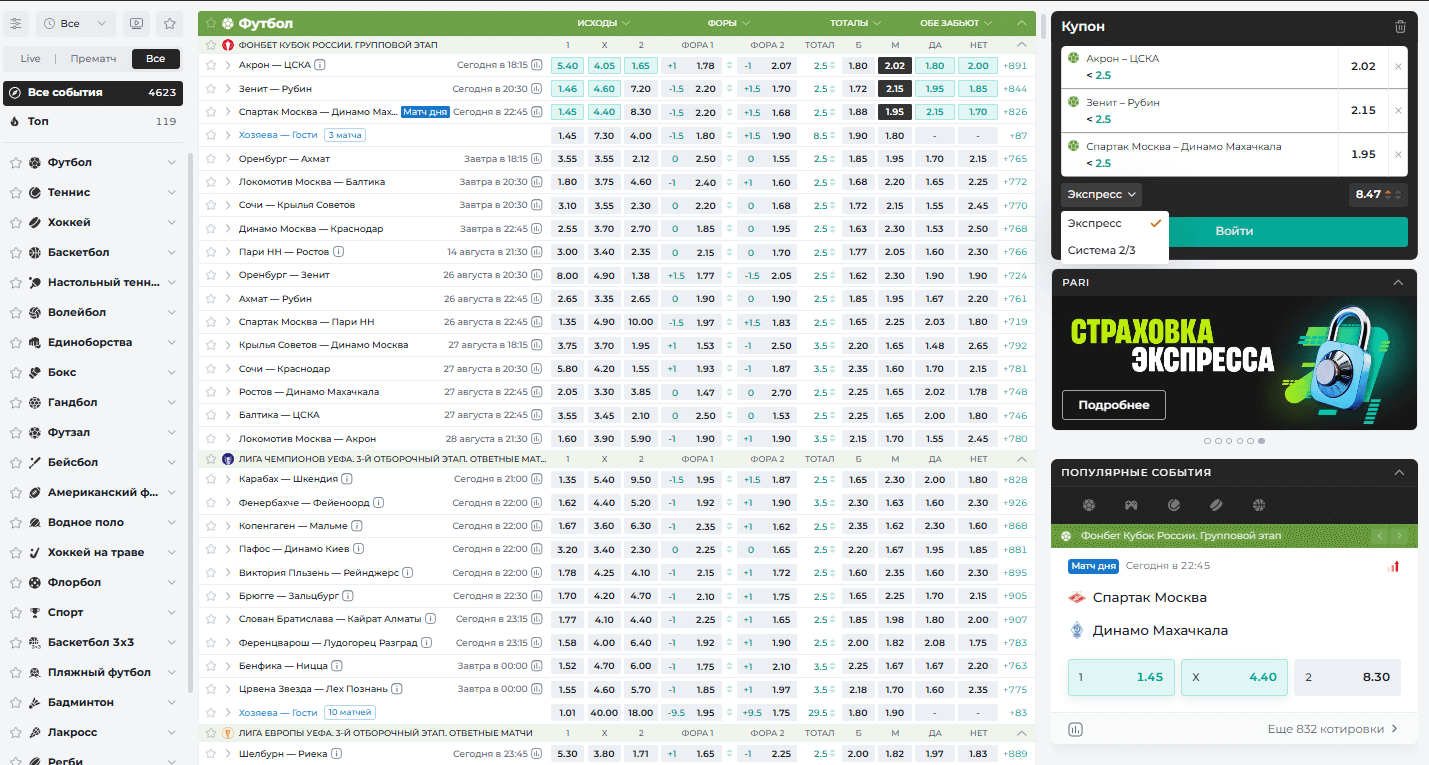Expand the Теннис sport category in sidebar
The width and height of the screenshot is (1429, 765).
pyautogui.click(x=172, y=192)
